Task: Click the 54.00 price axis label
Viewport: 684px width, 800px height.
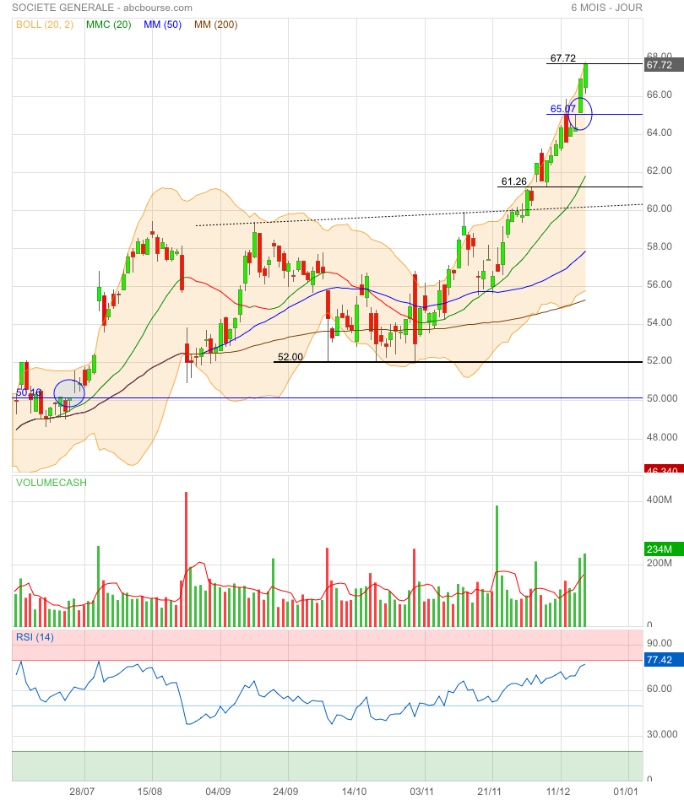Action: [659, 322]
